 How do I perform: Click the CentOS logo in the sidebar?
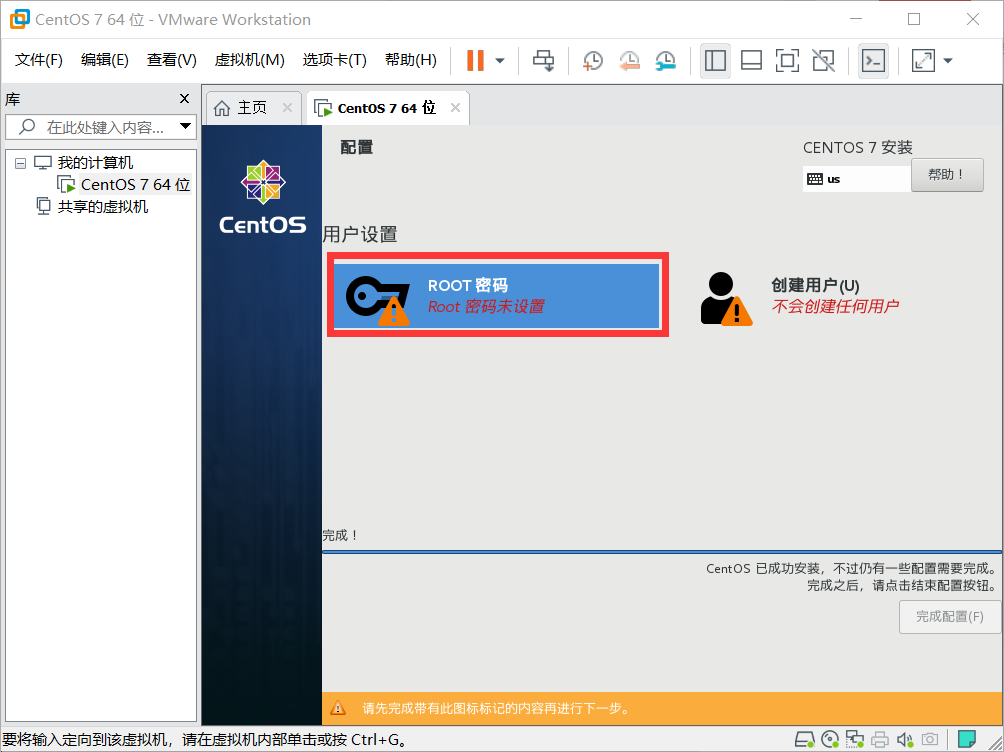coord(263,197)
